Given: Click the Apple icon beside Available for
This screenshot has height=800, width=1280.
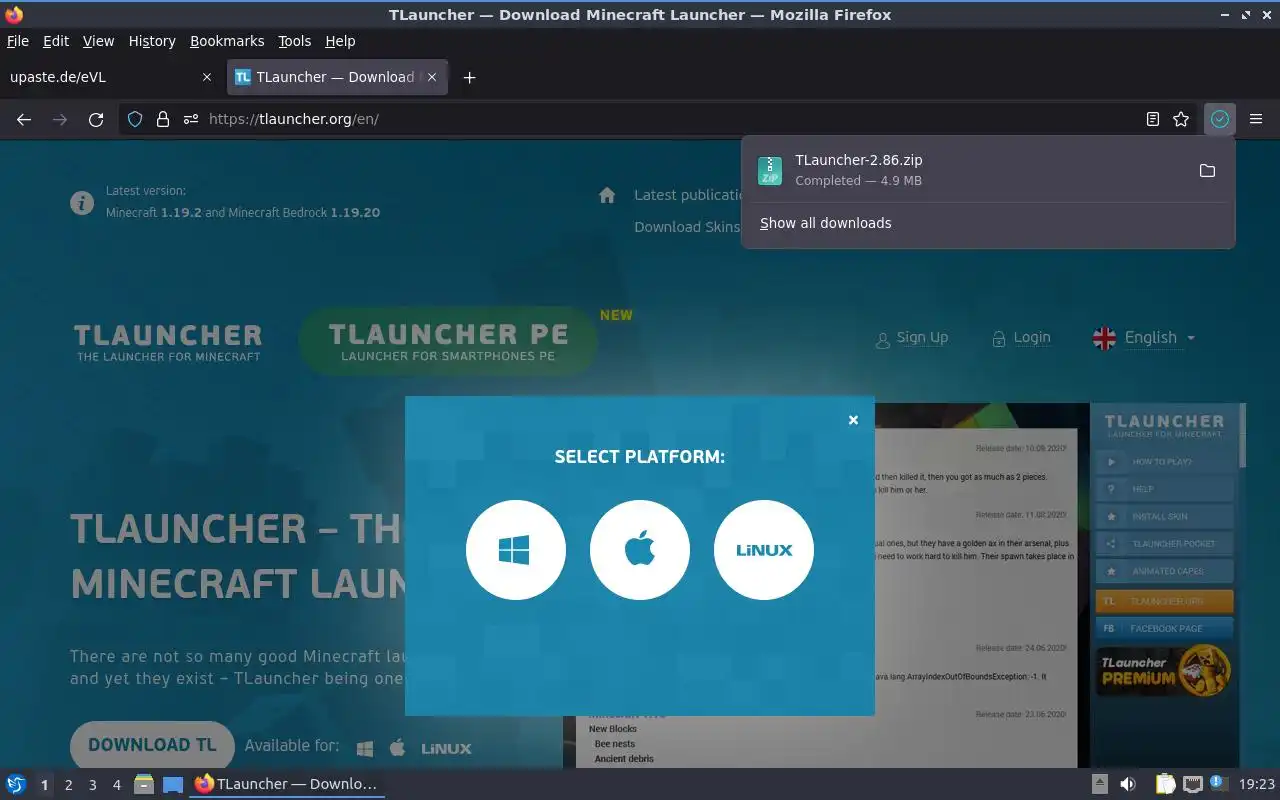Looking at the screenshot, I should pos(397,747).
